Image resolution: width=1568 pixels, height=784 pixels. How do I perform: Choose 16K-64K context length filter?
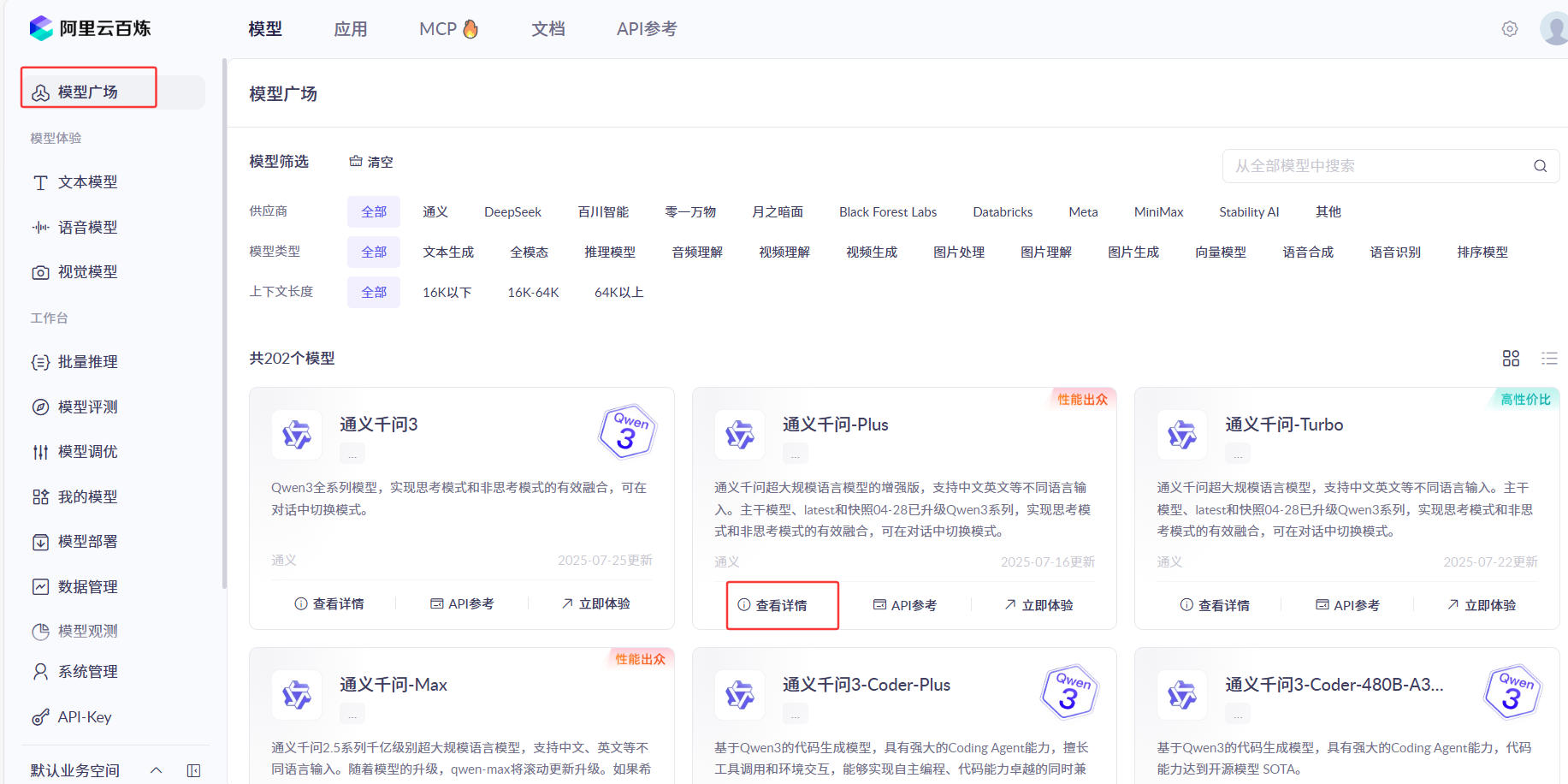[533, 293]
